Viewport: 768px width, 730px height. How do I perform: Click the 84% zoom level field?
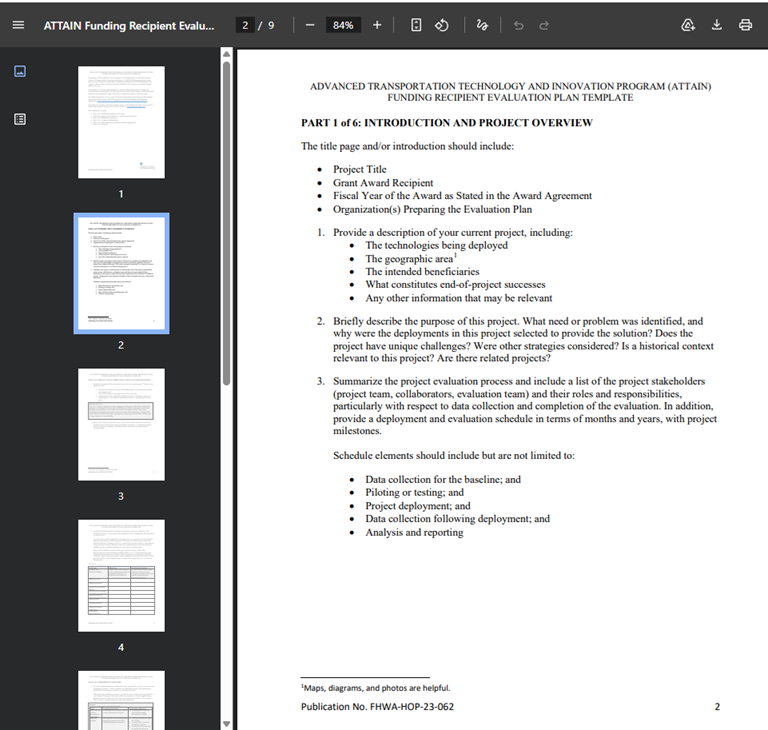click(x=343, y=25)
